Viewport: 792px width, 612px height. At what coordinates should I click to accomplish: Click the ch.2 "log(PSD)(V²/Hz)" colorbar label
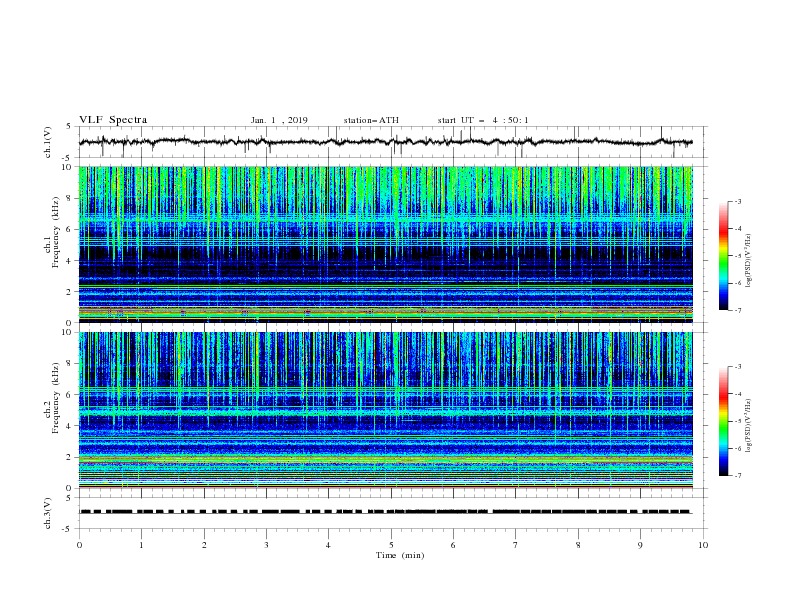coord(749,426)
